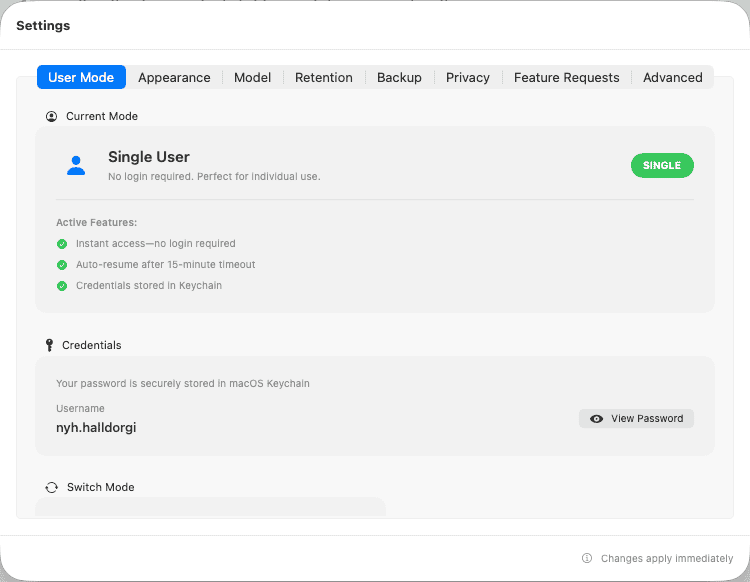Go to the Retention tab
This screenshot has width=750, height=582.
coord(324,77)
